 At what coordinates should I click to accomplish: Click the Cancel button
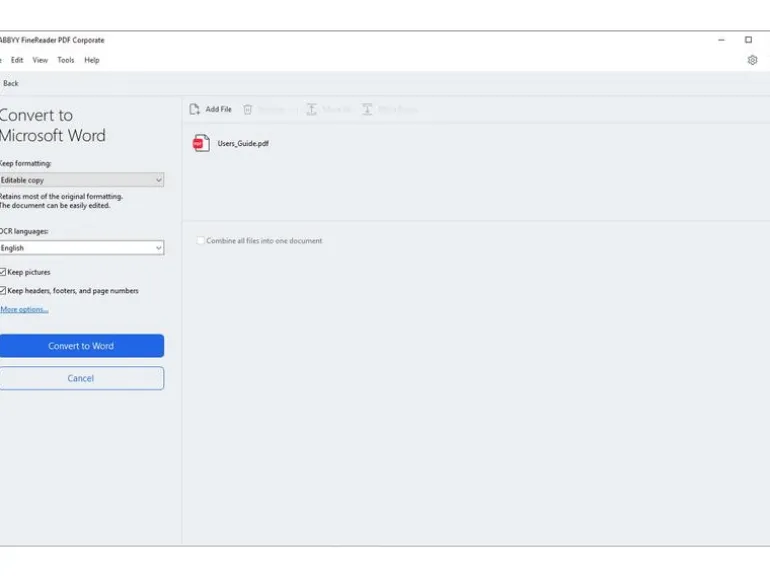point(82,378)
